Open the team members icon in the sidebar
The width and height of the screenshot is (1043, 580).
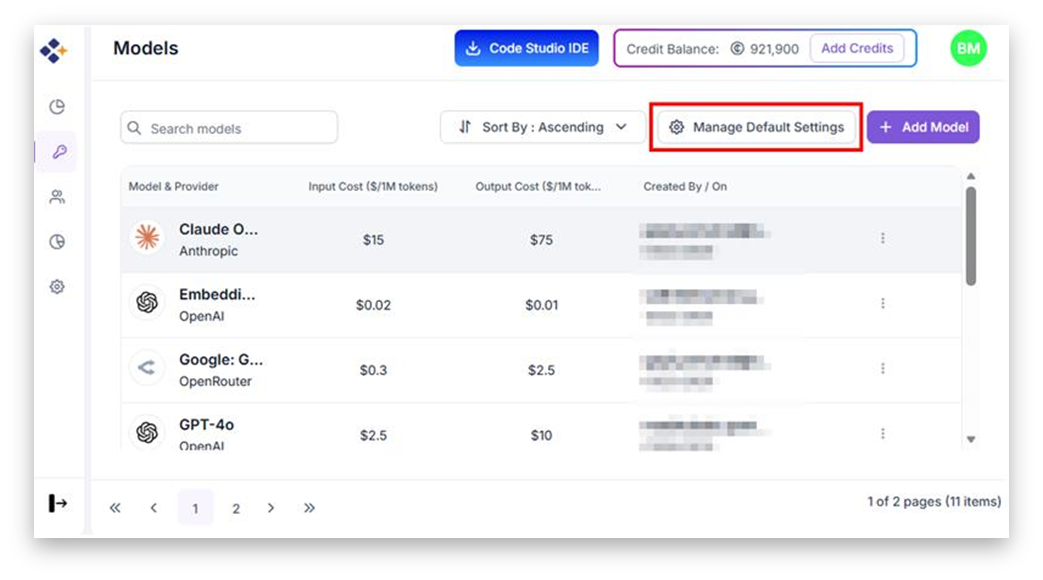(x=56, y=196)
